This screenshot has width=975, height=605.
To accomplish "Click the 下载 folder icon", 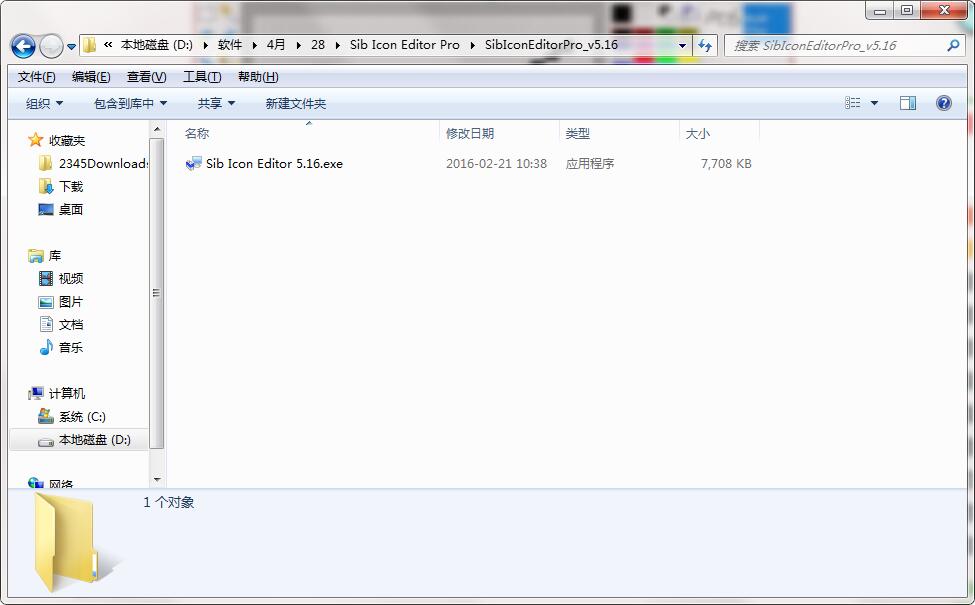I will 45,187.
